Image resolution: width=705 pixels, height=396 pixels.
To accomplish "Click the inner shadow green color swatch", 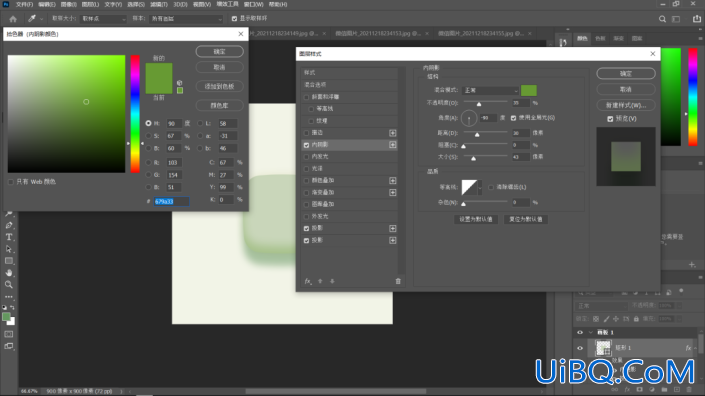I will tap(529, 90).
